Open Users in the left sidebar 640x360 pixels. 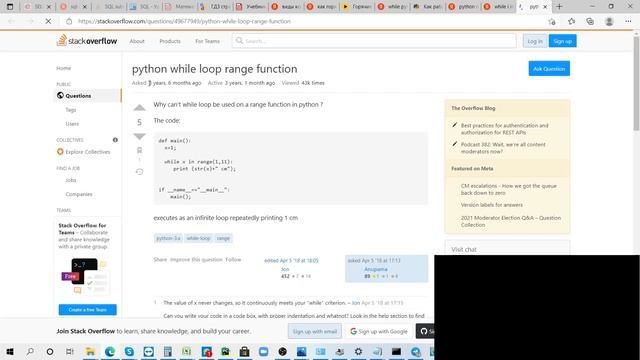[x=72, y=124]
